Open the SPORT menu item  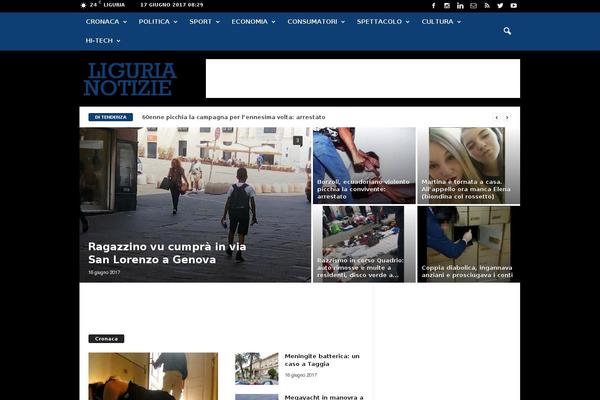point(201,22)
